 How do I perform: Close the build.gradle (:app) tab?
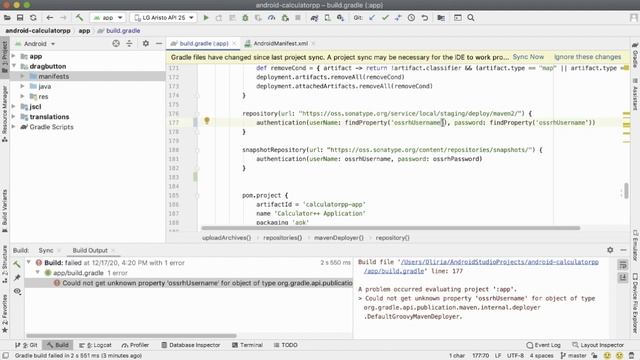pos(234,43)
